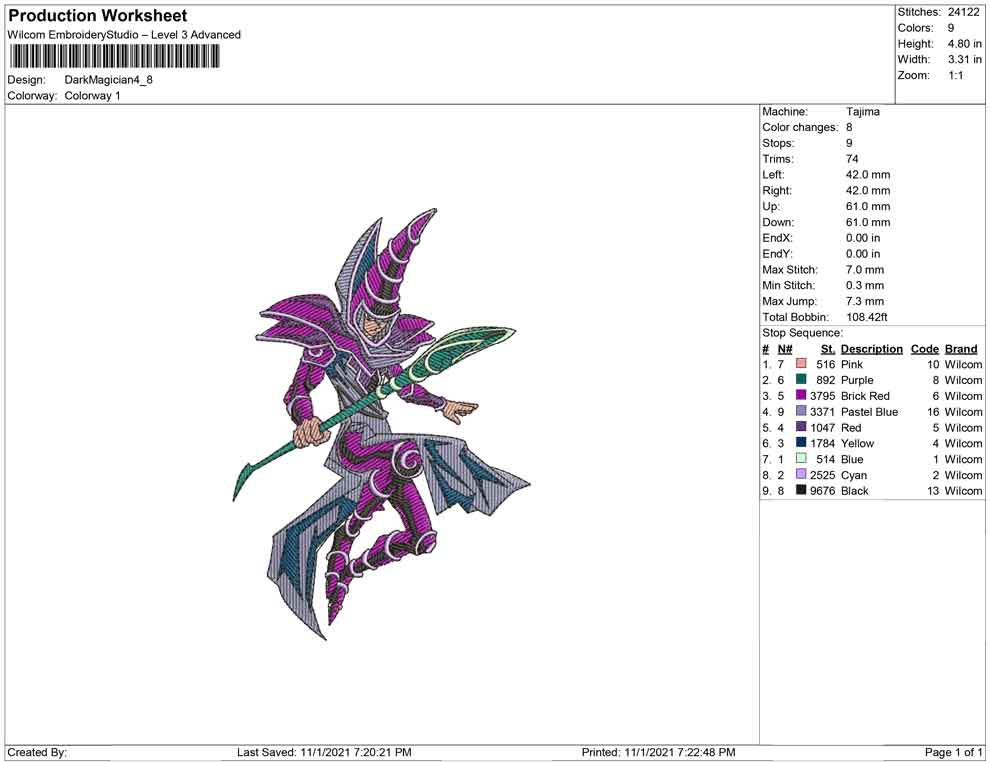Click the Max Jump value '7.3 mm'
Viewport: 990px width, 762px height.
click(865, 301)
